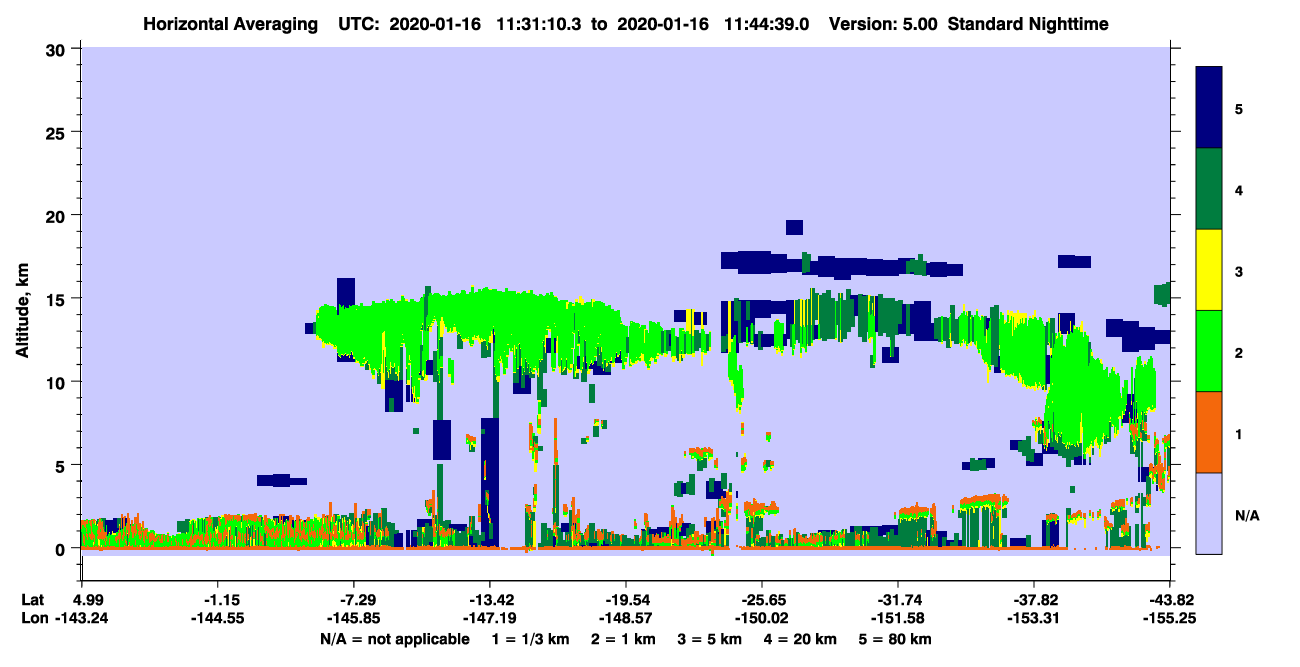Click the '1 = 1/3 km' legend text
This screenshot has height=667, width=1300.
[529, 639]
